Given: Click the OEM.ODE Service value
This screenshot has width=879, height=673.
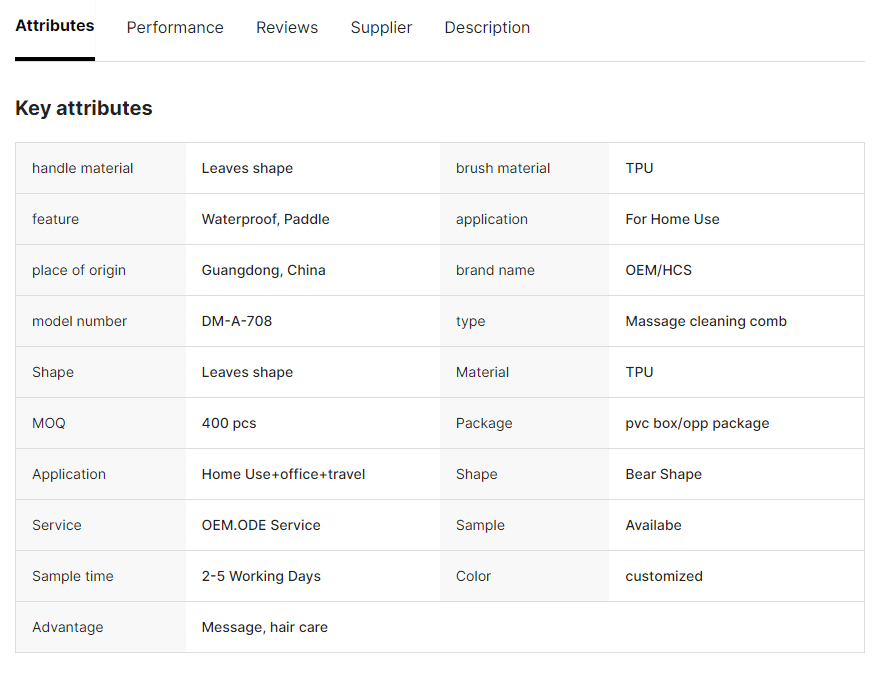Looking at the screenshot, I should pos(261,525).
